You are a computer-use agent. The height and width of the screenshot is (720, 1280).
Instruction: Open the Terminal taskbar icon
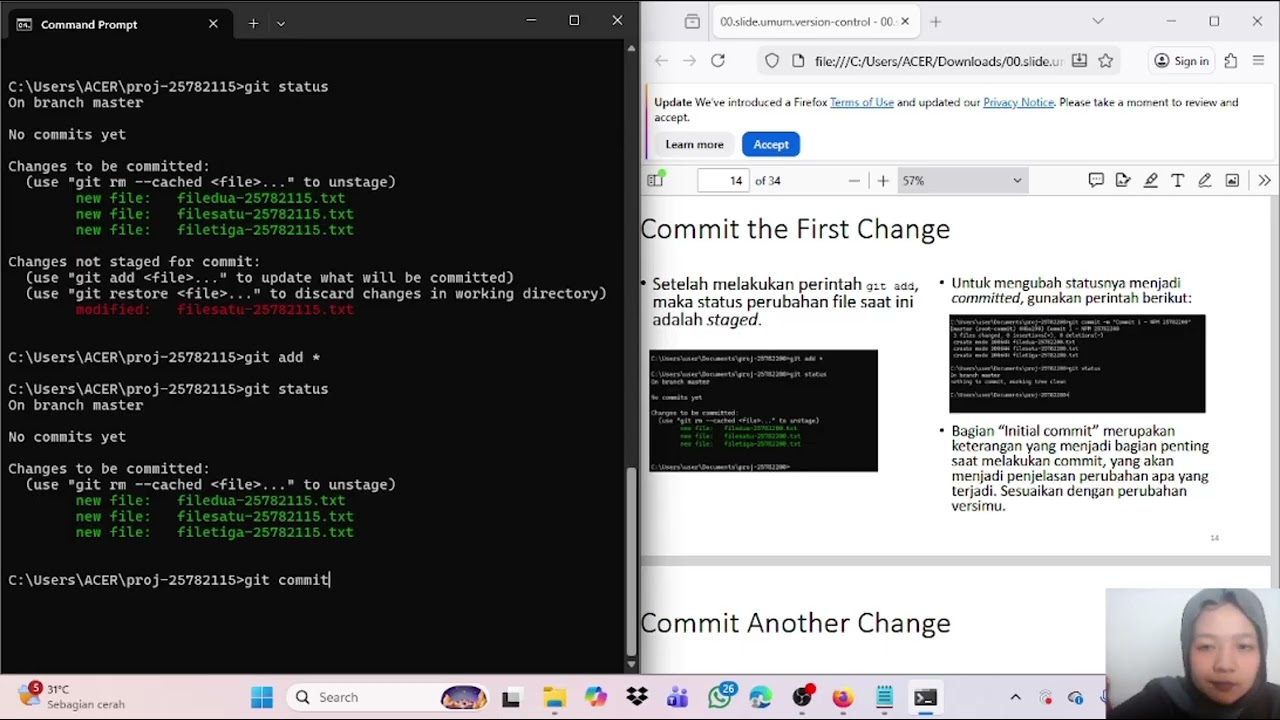click(x=925, y=697)
